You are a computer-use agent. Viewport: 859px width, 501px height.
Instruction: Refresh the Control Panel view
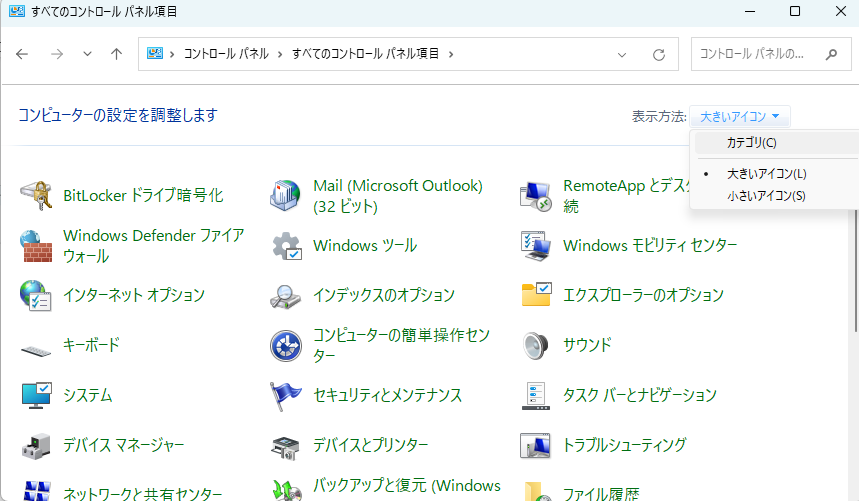click(659, 54)
